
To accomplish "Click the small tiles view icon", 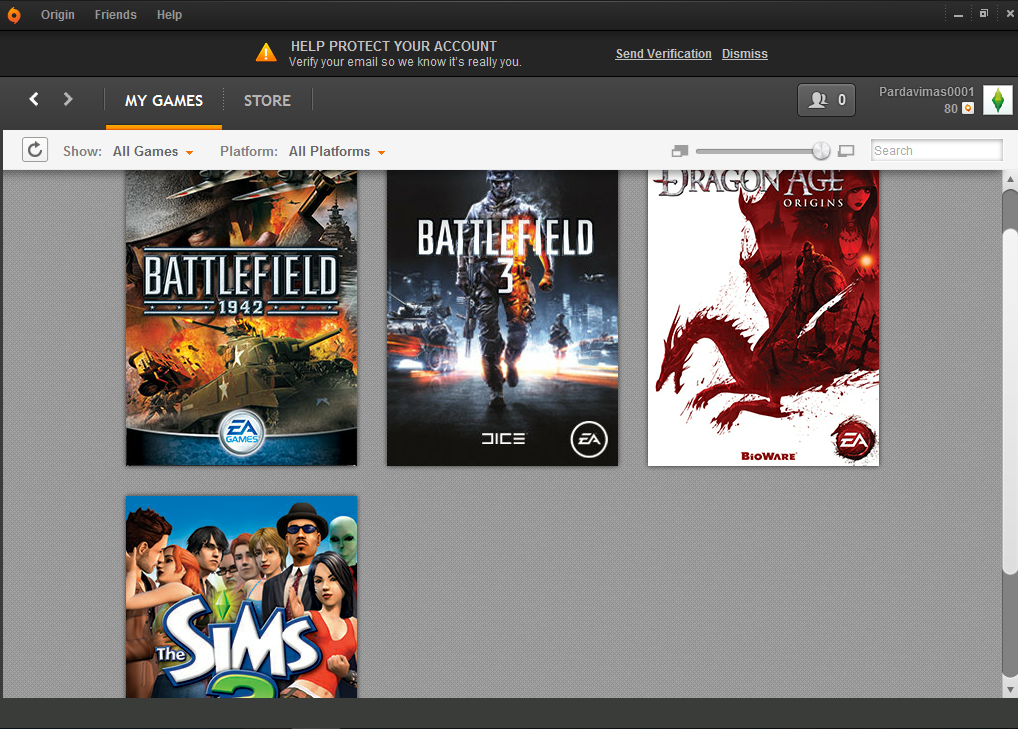I will [680, 151].
